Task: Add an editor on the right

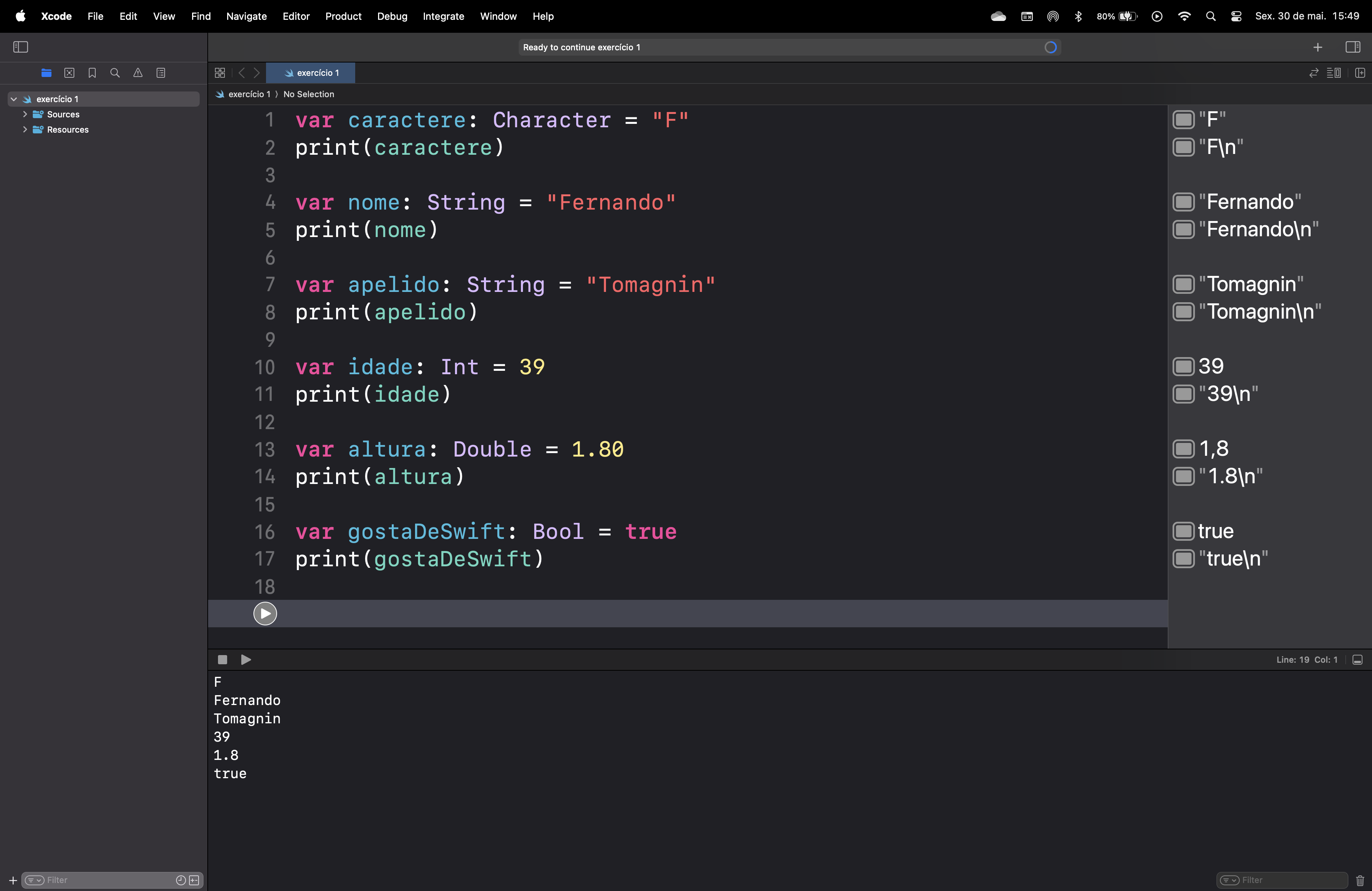Action: (1360, 73)
